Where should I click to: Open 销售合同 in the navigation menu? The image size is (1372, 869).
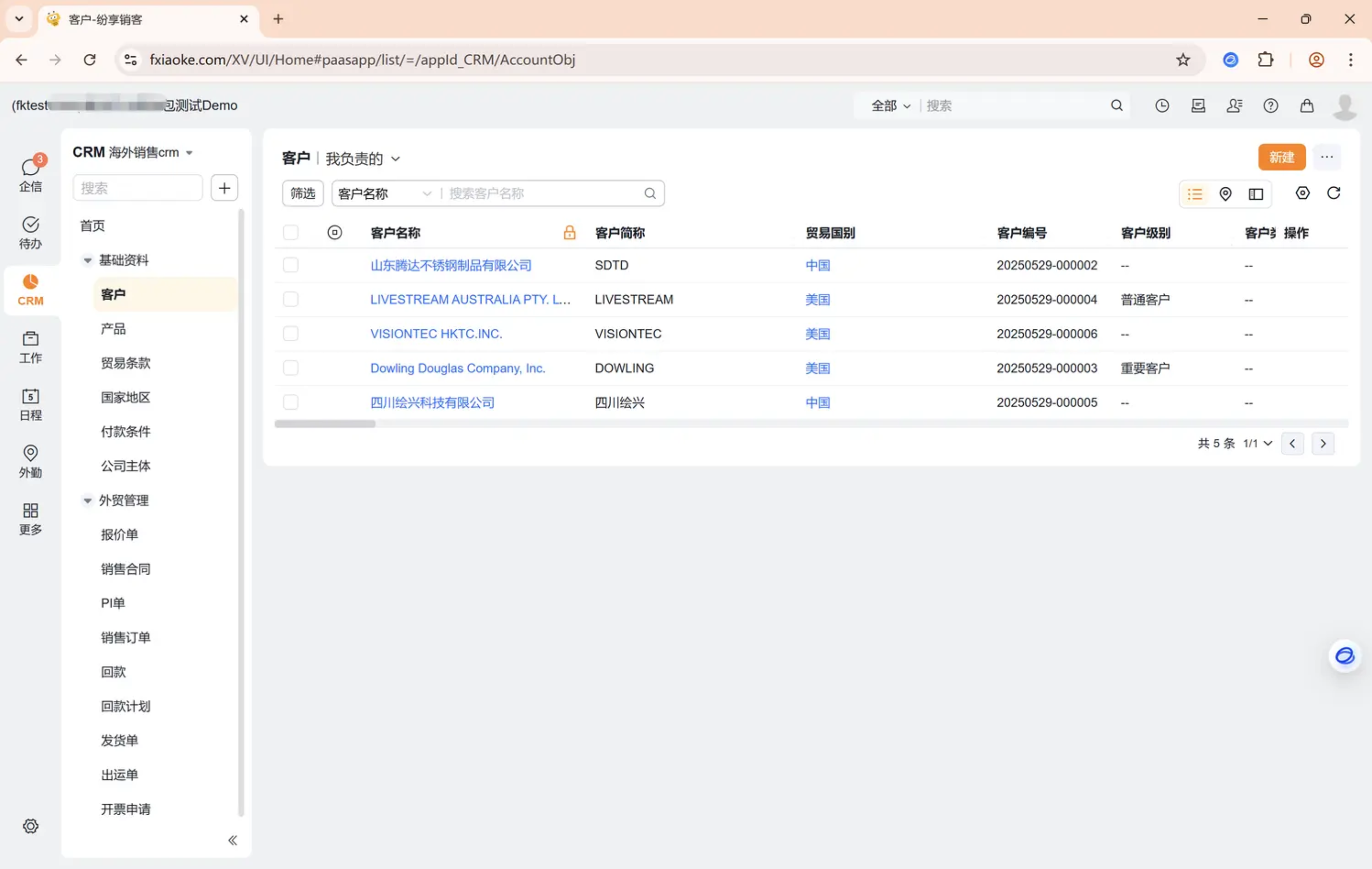(x=125, y=569)
